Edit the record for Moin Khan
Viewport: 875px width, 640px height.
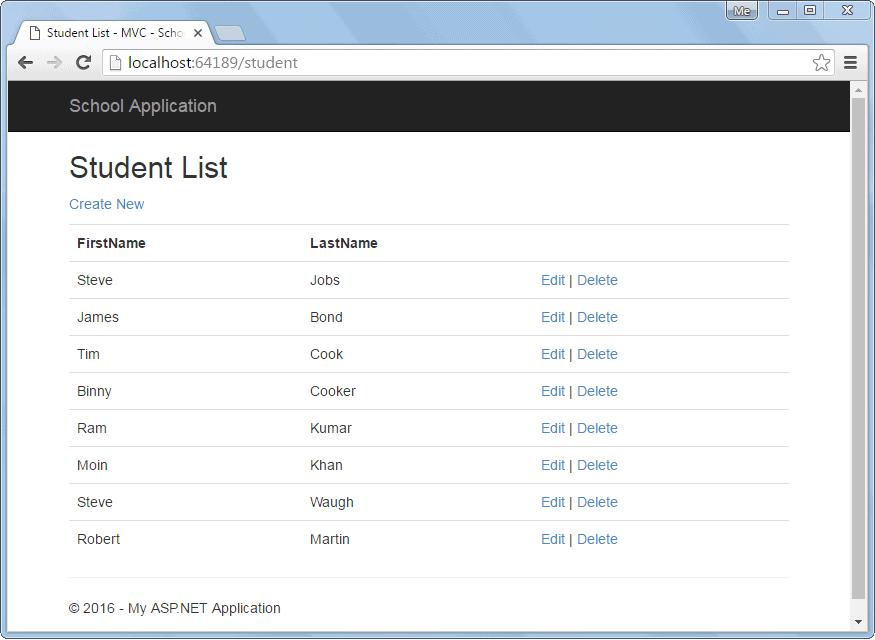(x=553, y=465)
